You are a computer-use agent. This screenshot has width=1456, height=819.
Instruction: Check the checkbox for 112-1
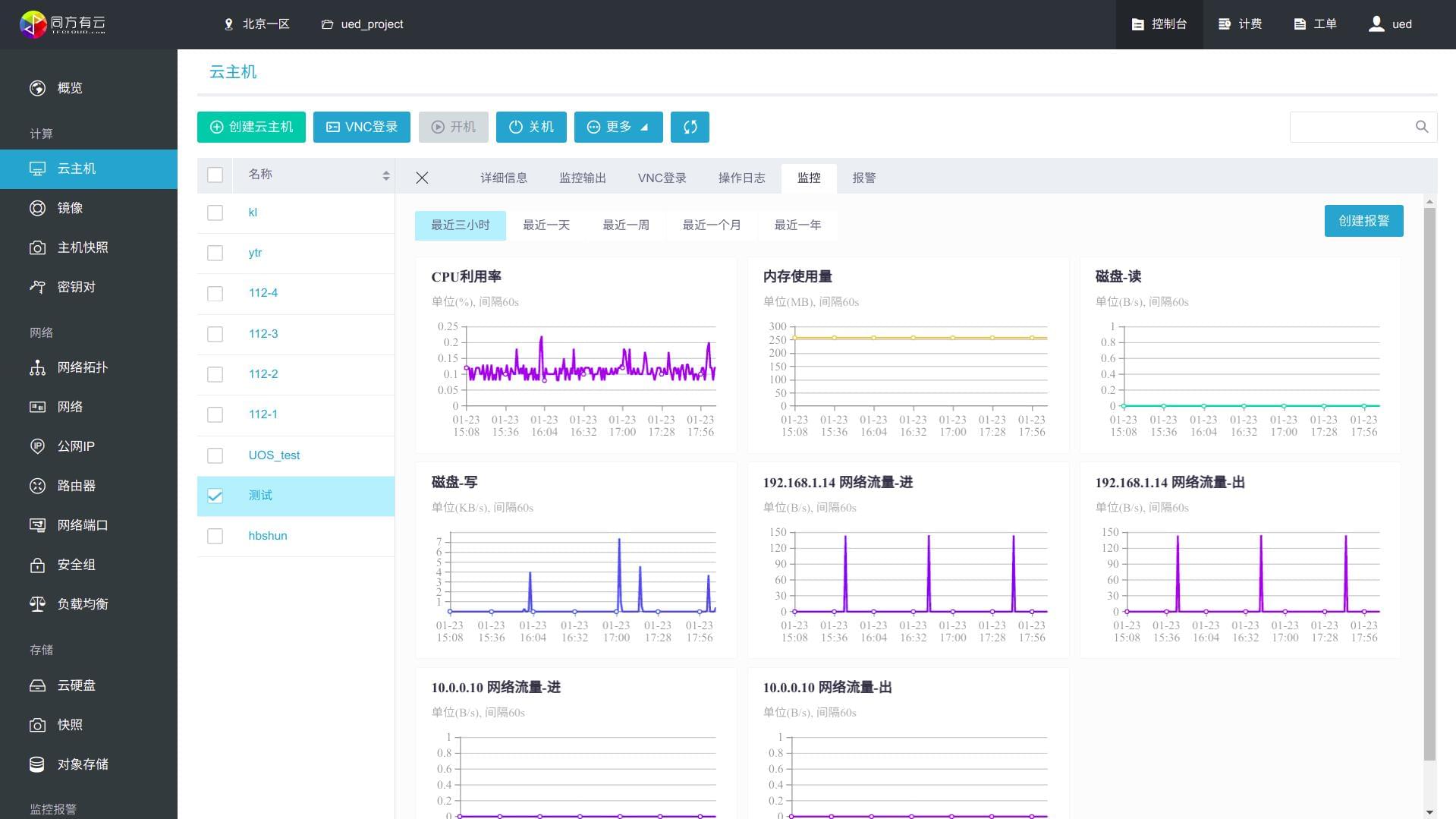[215, 414]
